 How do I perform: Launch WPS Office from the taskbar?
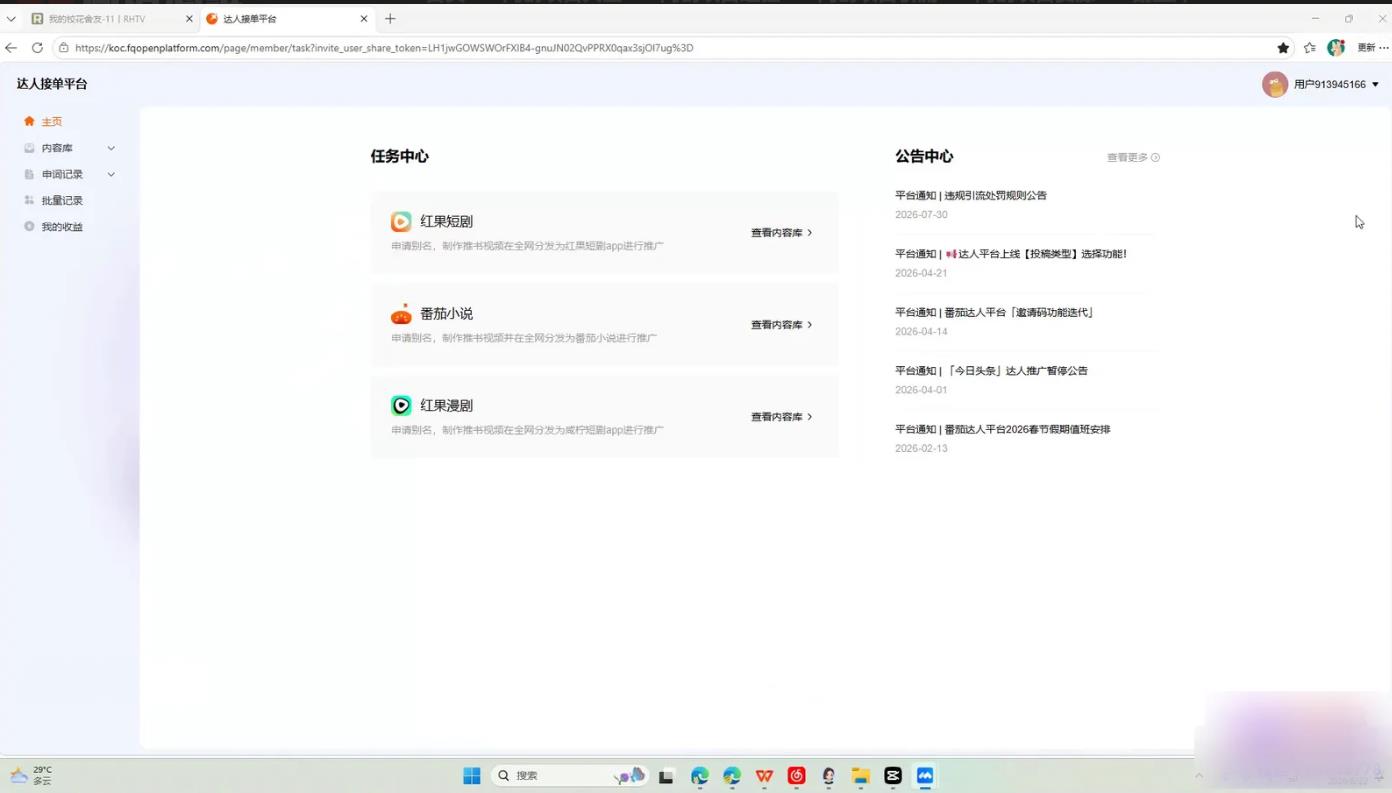tap(764, 776)
